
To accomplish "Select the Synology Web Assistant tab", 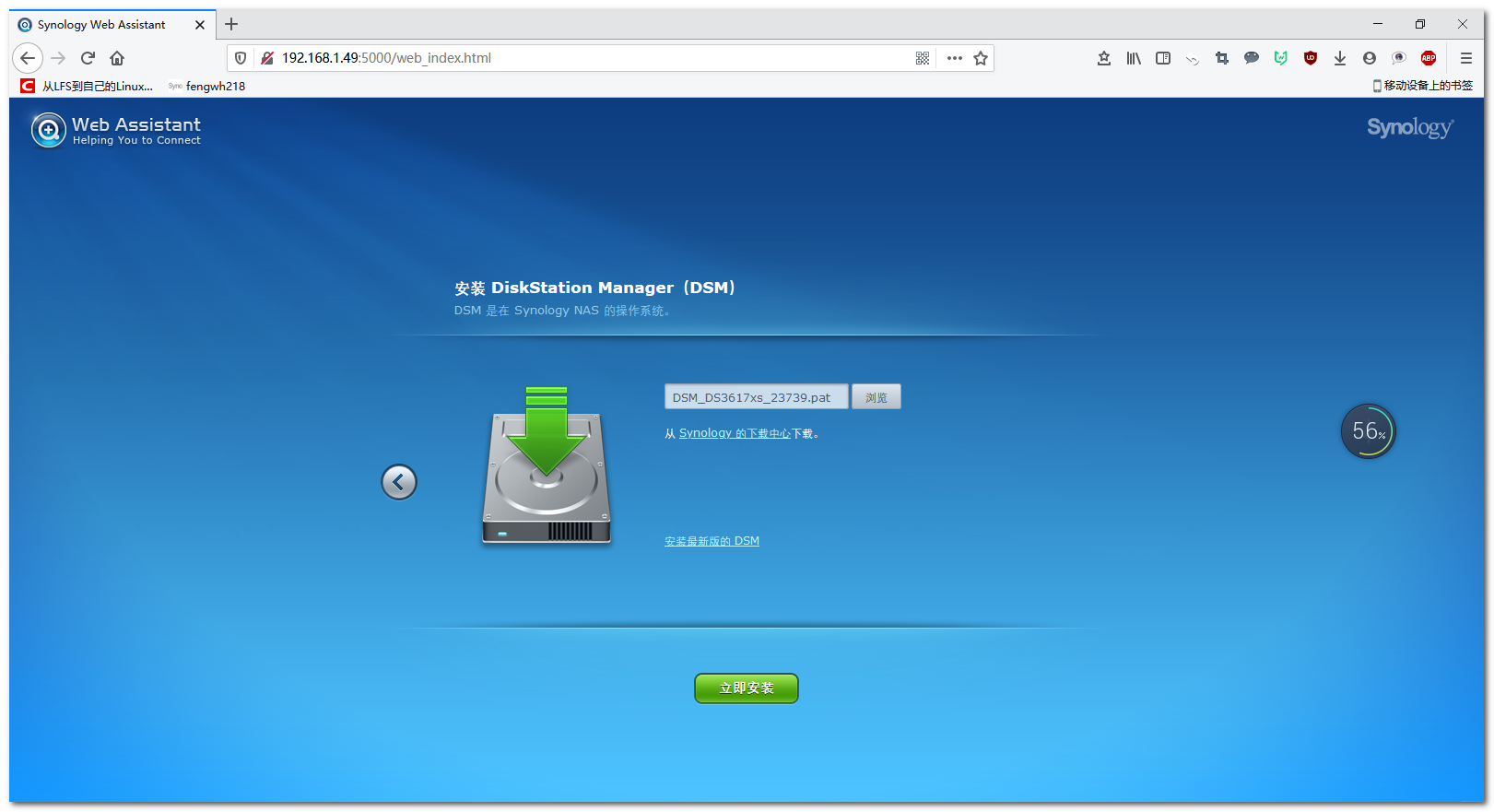I will click(112, 25).
